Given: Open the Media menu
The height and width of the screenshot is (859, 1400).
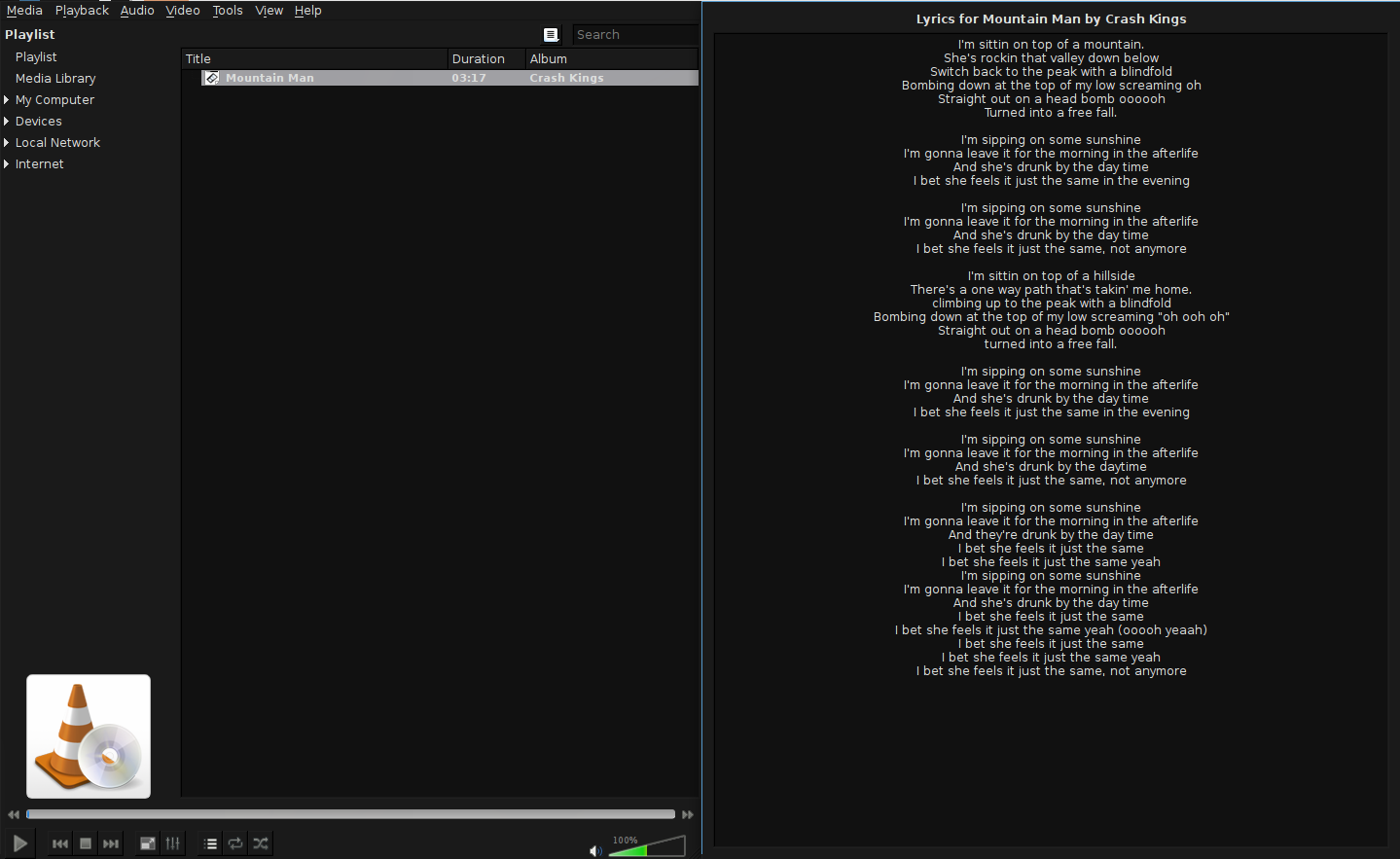Looking at the screenshot, I should [24, 11].
